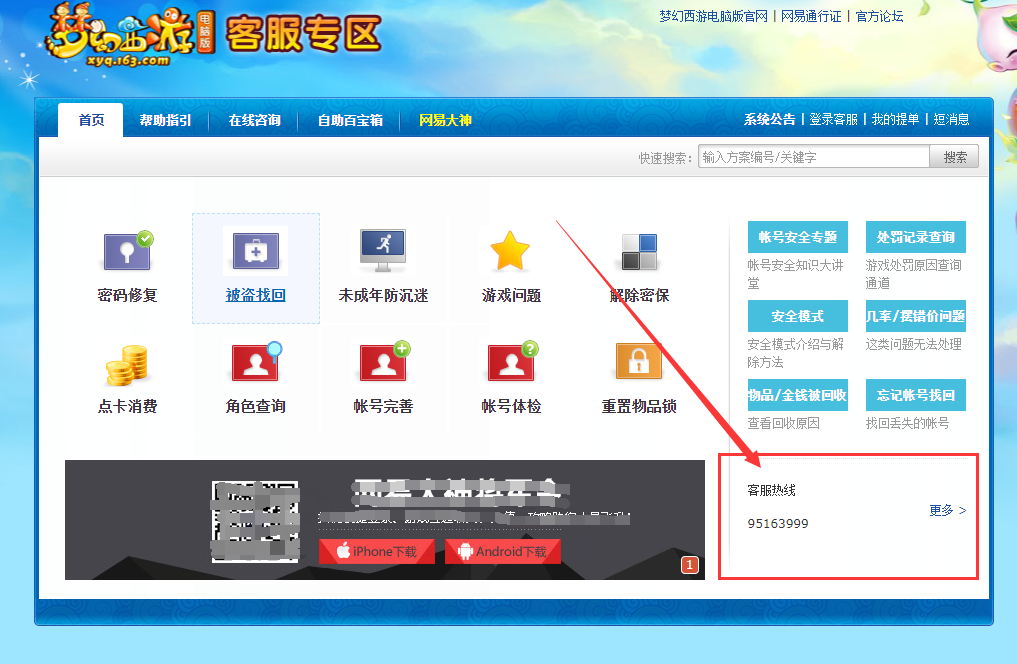1017x664 pixels.
Task: Click the 安全模式介绍与解除方法 description text
Action: pos(796,353)
